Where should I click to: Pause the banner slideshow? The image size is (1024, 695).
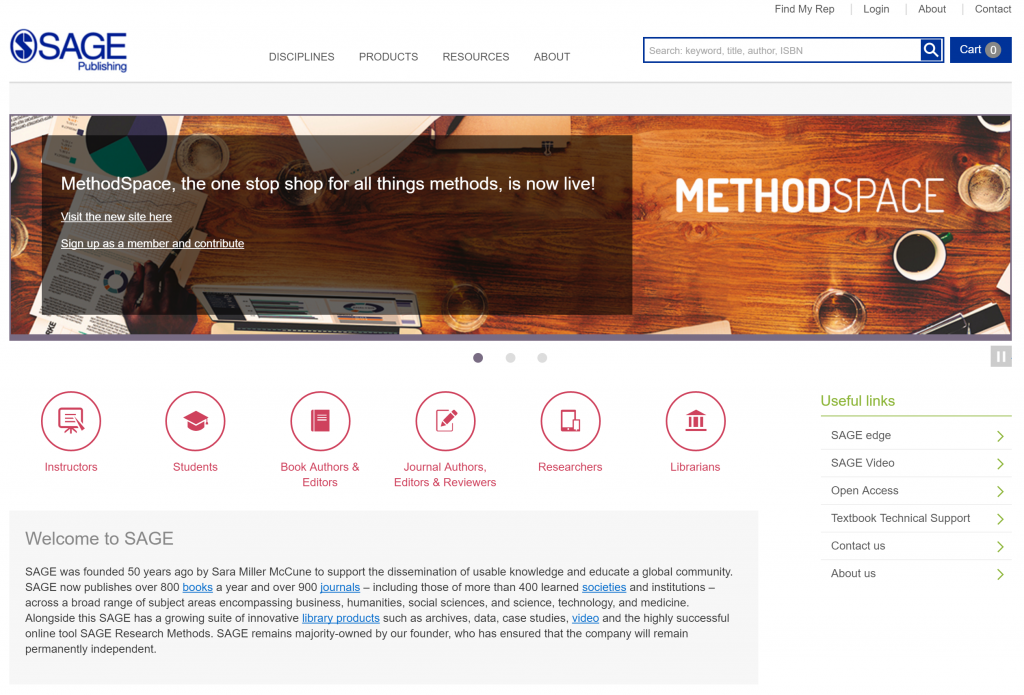pos(1000,357)
